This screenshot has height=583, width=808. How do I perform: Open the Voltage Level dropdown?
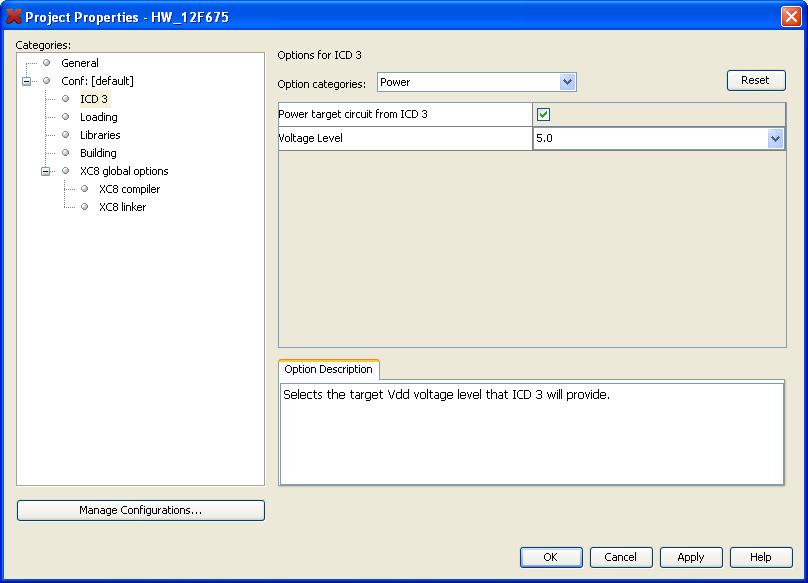pos(775,139)
